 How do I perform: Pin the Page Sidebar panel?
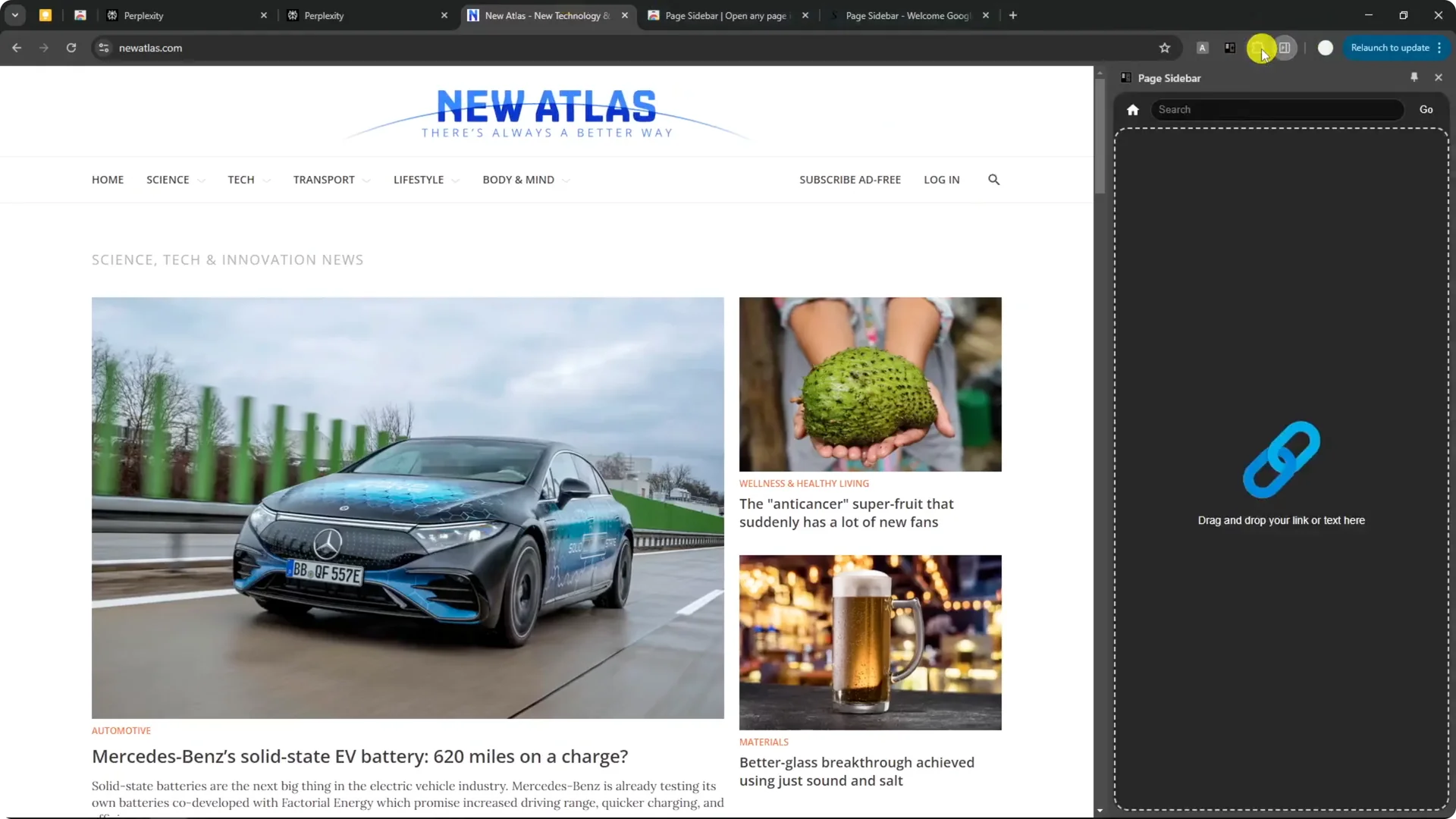[x=1414, y=77]
